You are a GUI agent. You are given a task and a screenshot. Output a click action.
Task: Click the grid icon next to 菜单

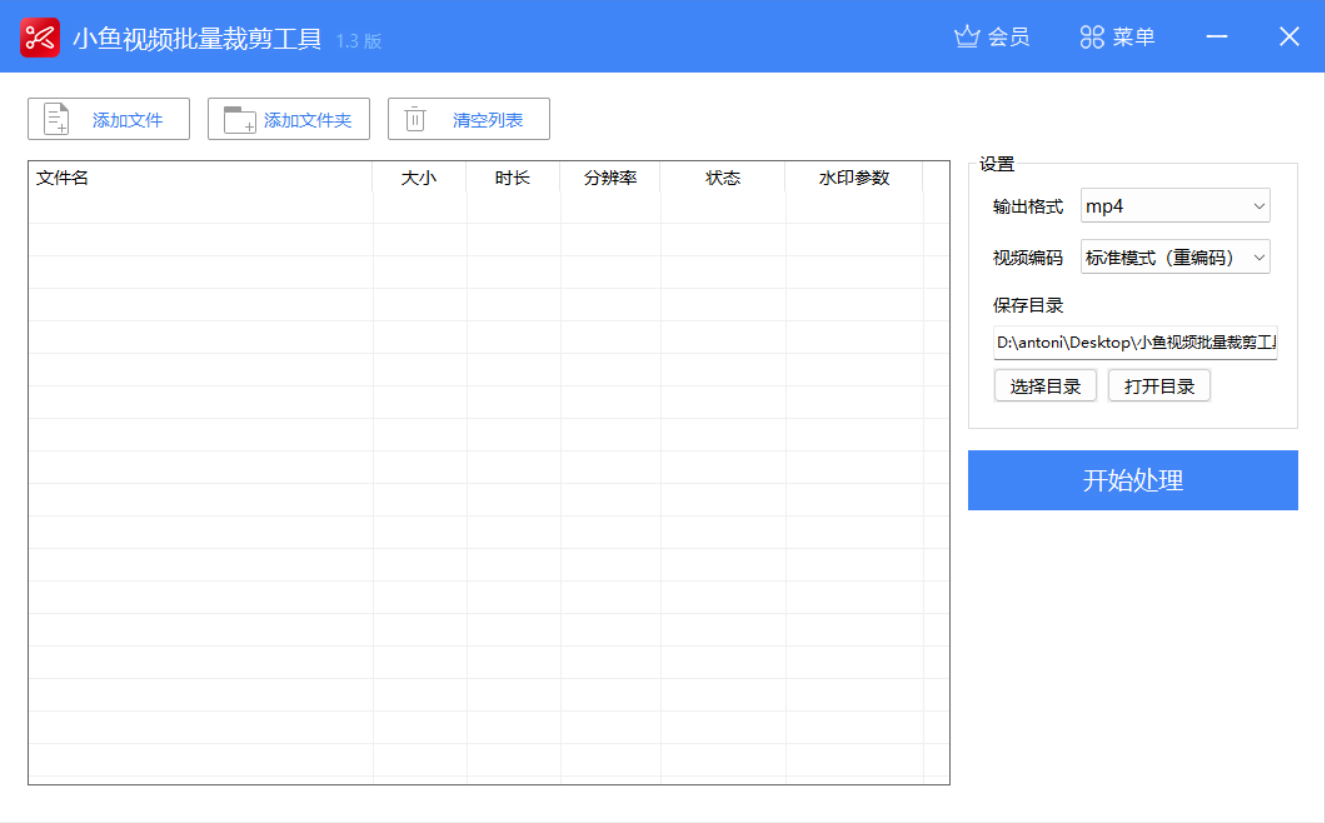tap(1090, 36)
